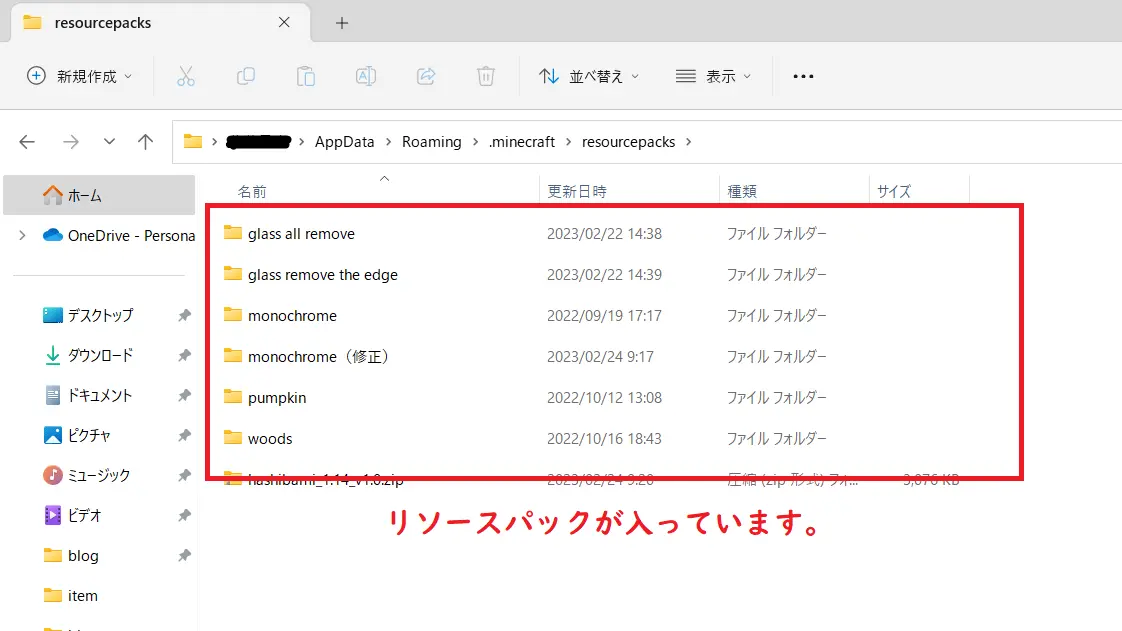The width and height of the screenshot is (1122, 631).
Task: Open ダウンロード in the sidebar
Action: 100,356
